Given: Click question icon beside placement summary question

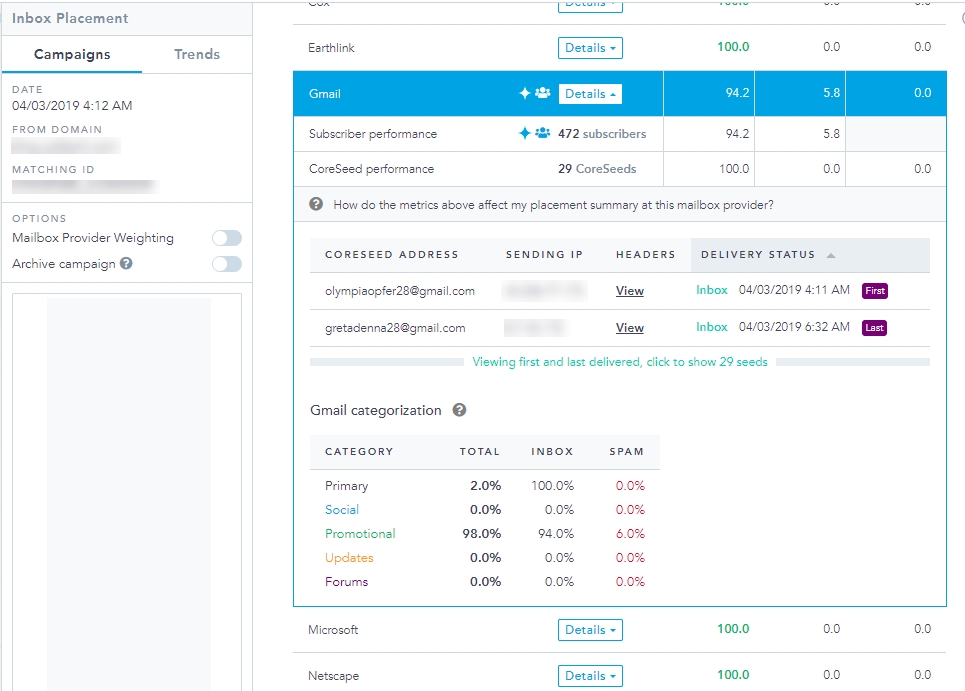Looking at the screenshot, I should coord(316,204).
